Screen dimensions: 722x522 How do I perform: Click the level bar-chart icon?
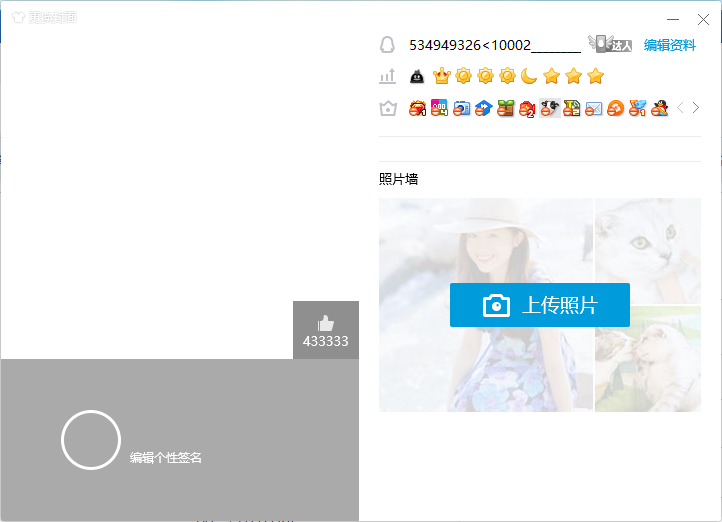[x=388, y=76]
